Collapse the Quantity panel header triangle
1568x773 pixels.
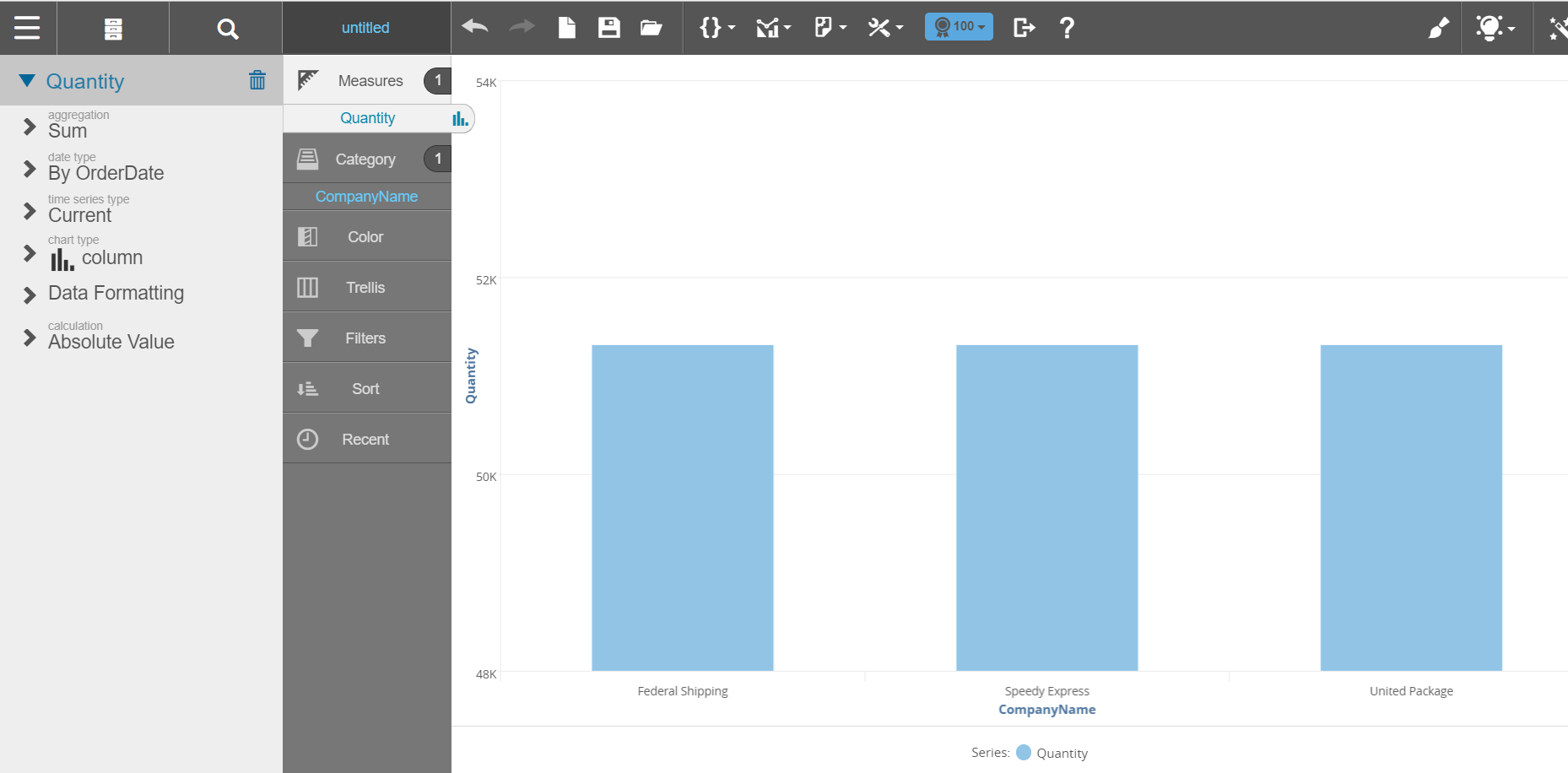[x=27, y=80]
